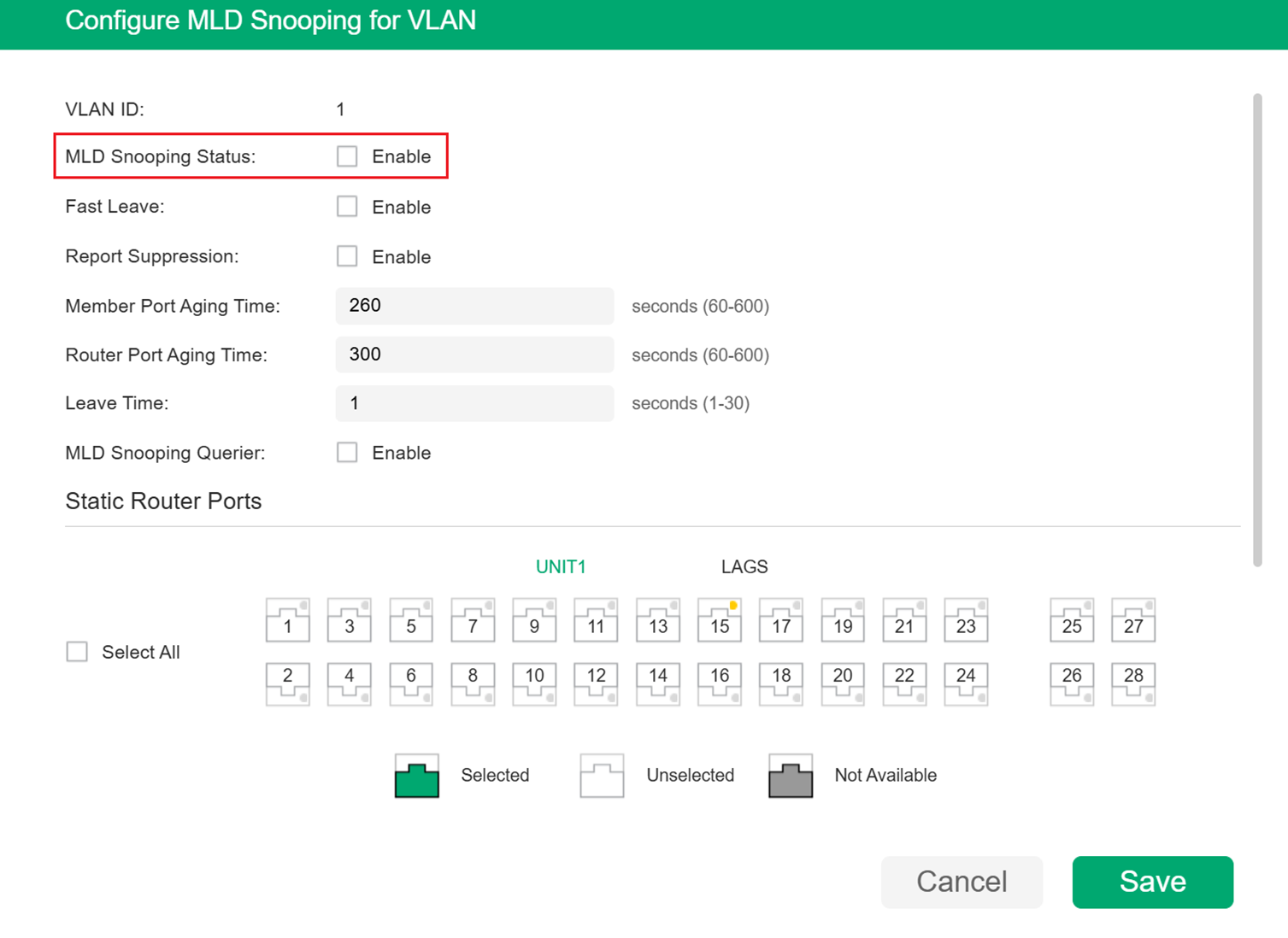Image resolution: width=1288 pixels, height=938 pixels.
Task: Enable the MLD Snooping Querier
Action: [347, 452]
